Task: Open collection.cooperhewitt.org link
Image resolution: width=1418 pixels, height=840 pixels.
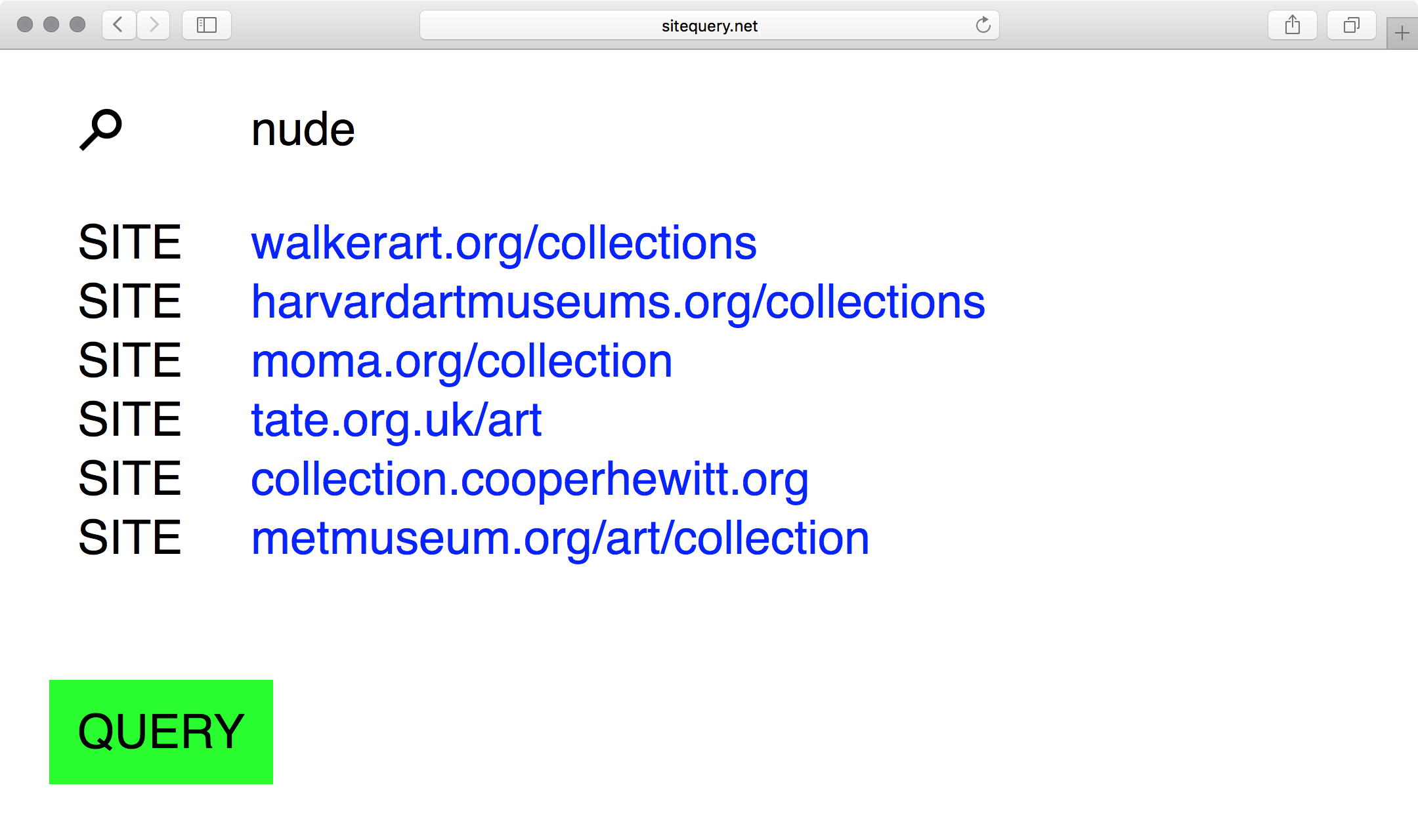Action: point(530,479)
